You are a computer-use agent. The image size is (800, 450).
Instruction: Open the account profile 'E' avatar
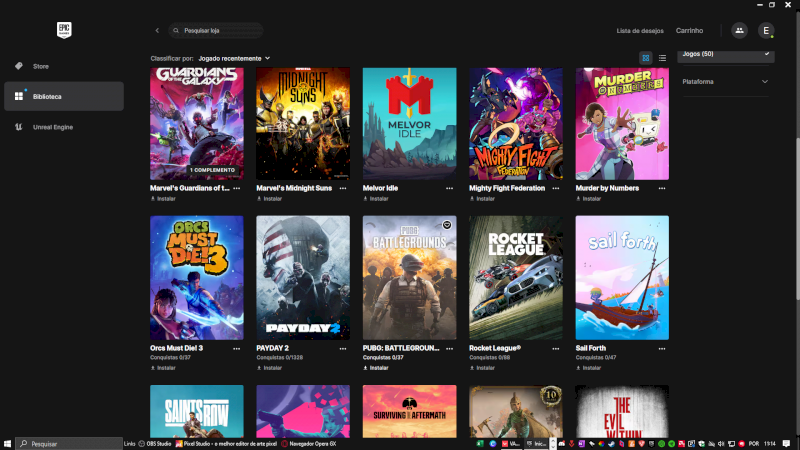pos(766,31)
